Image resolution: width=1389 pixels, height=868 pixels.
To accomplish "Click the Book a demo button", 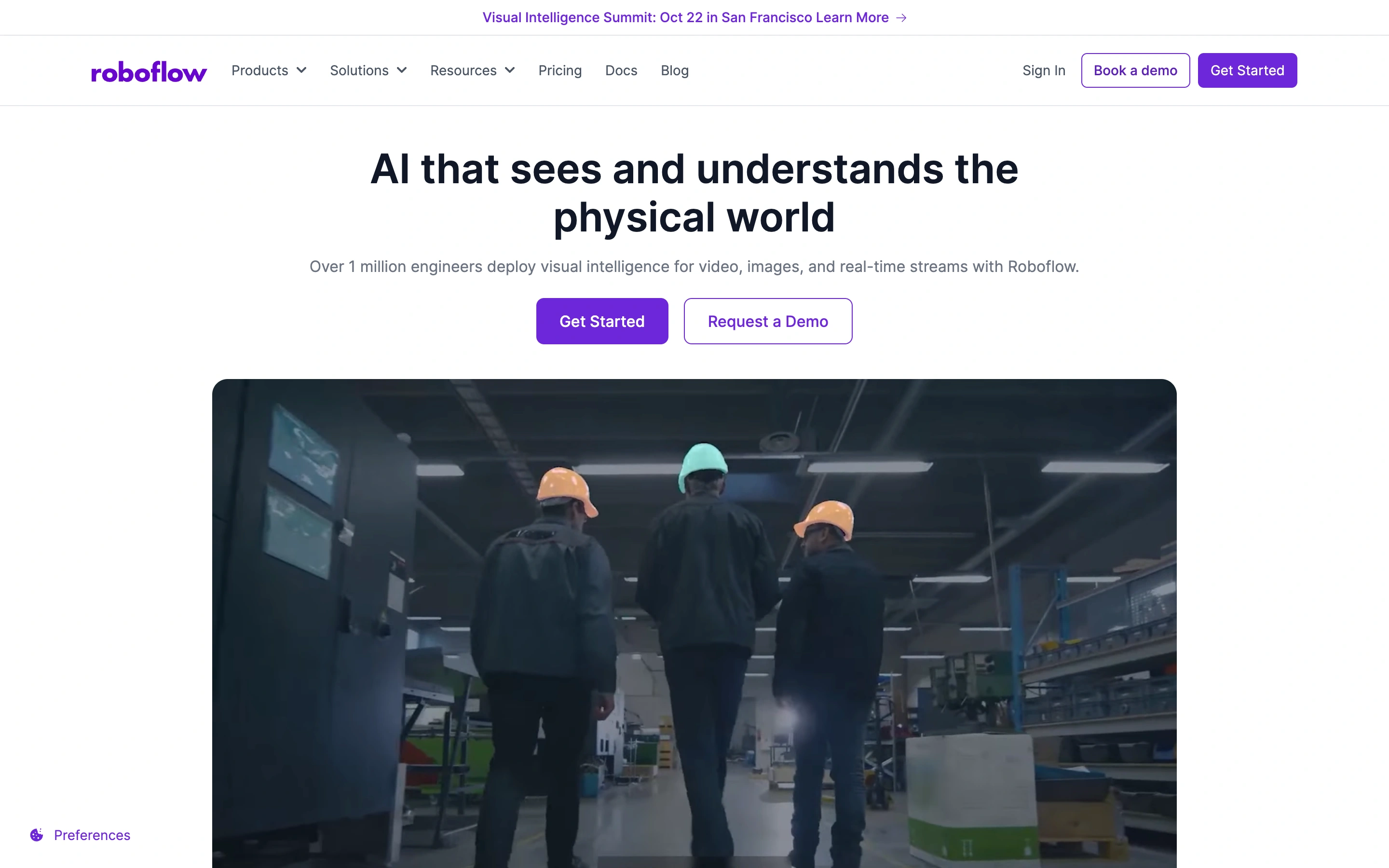I will (1135, 70).
